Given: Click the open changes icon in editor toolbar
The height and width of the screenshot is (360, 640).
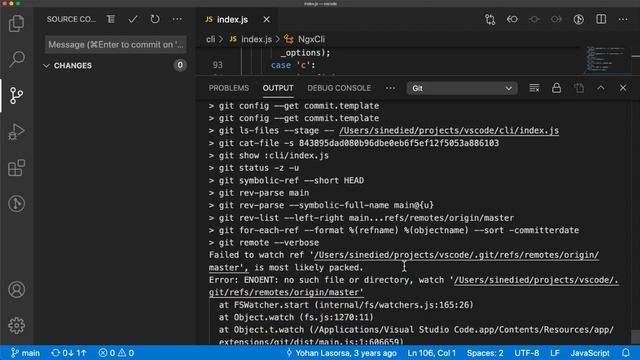Looking at the screenshot, I should pos(490,19).
